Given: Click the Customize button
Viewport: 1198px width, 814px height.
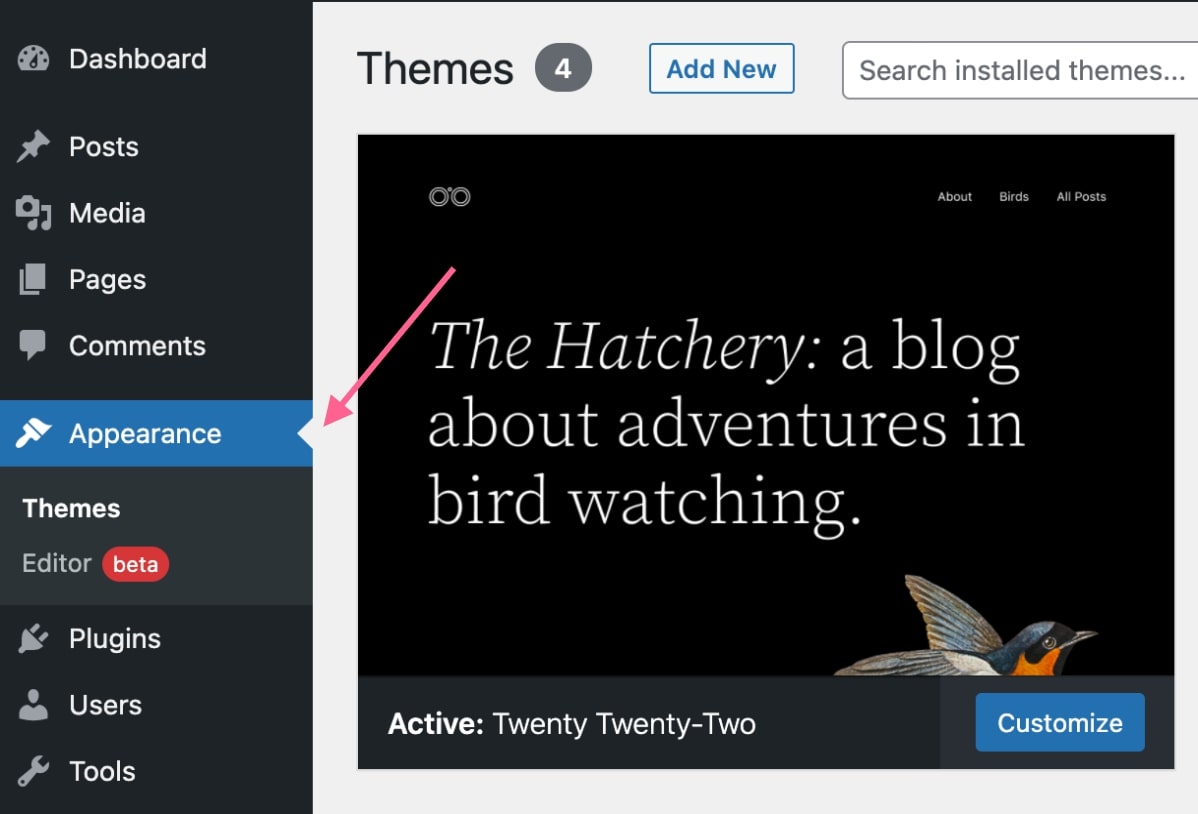Looking at the screenshot, I should (x=1060, y=722).
